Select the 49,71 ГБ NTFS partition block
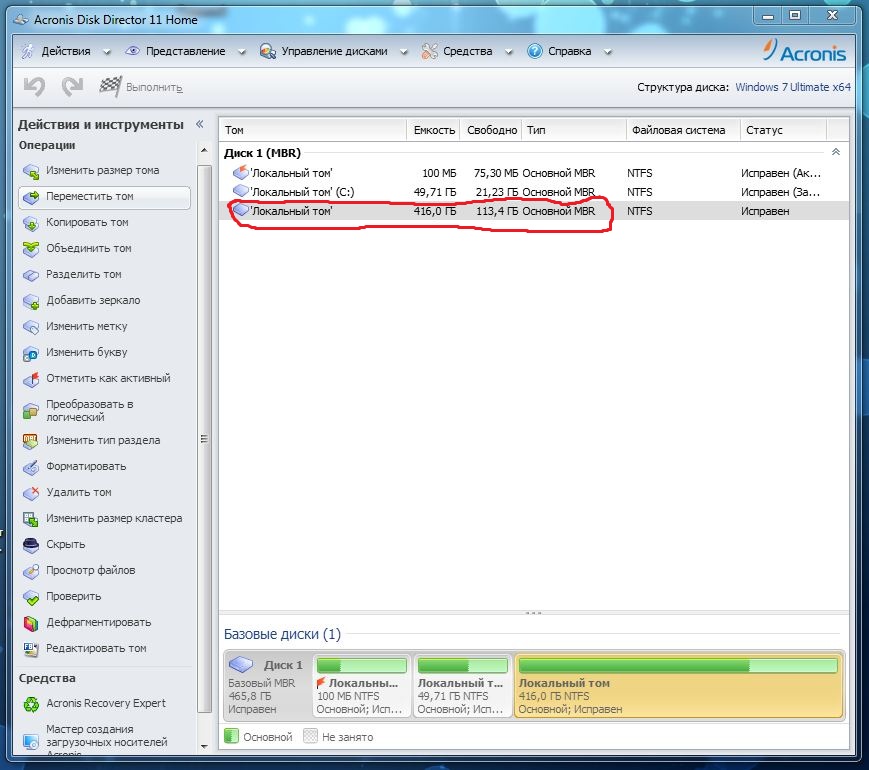Screen dimensions: 869x770 pos(462,686)
